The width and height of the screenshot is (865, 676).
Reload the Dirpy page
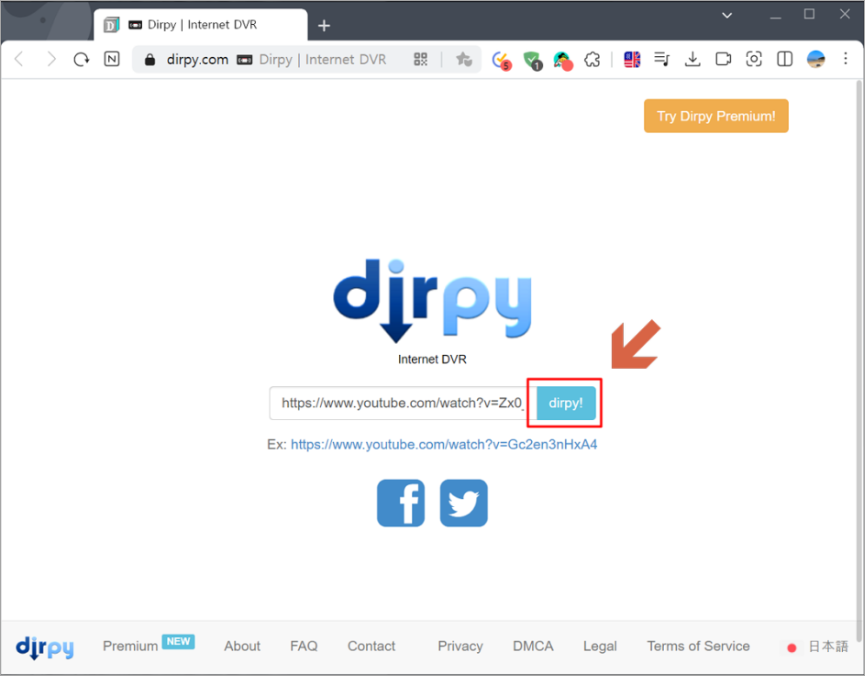(81, 59)
